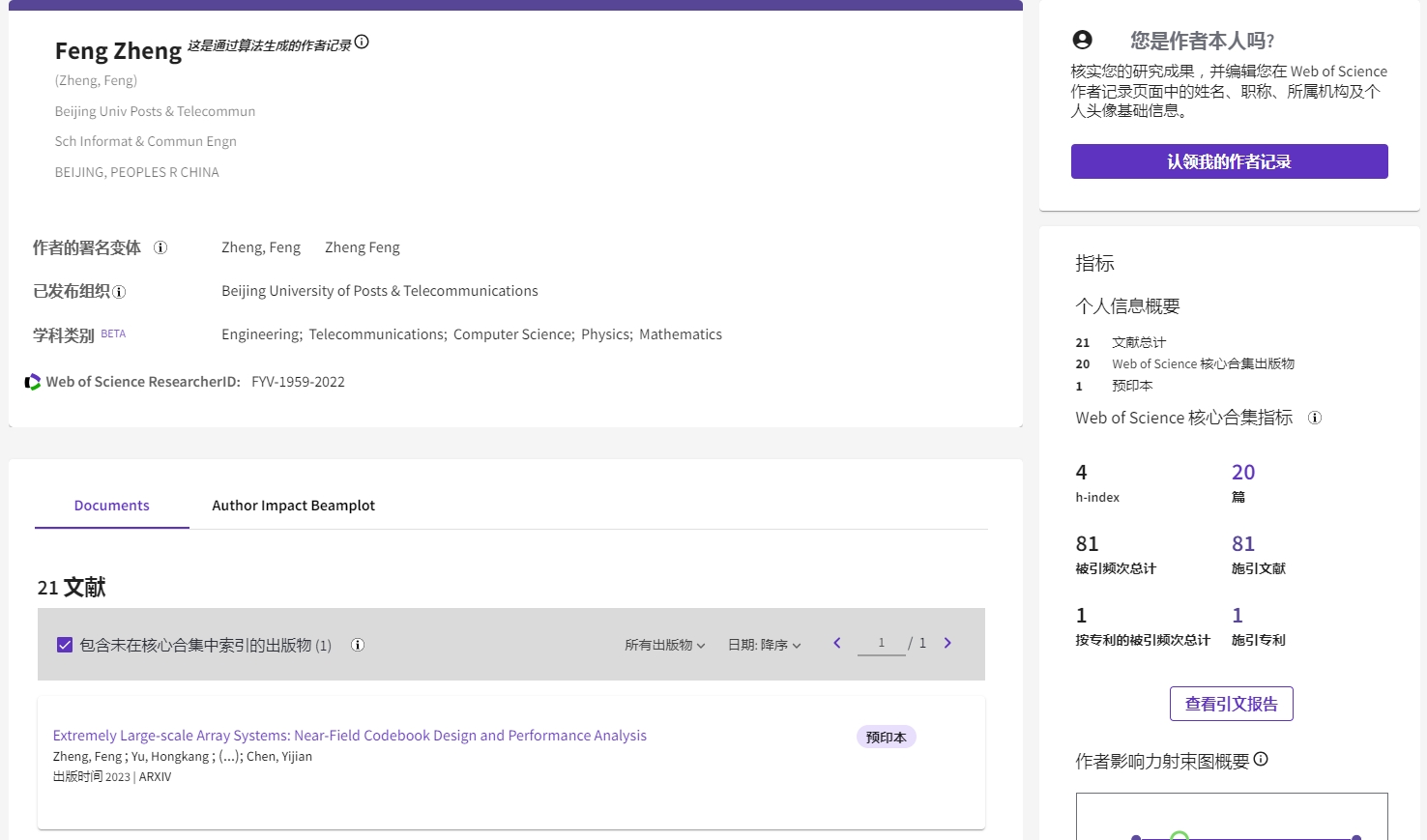Switch to Documents tab
The image size is (1427, 840).
pyautogui.click(x=112, y=506)
